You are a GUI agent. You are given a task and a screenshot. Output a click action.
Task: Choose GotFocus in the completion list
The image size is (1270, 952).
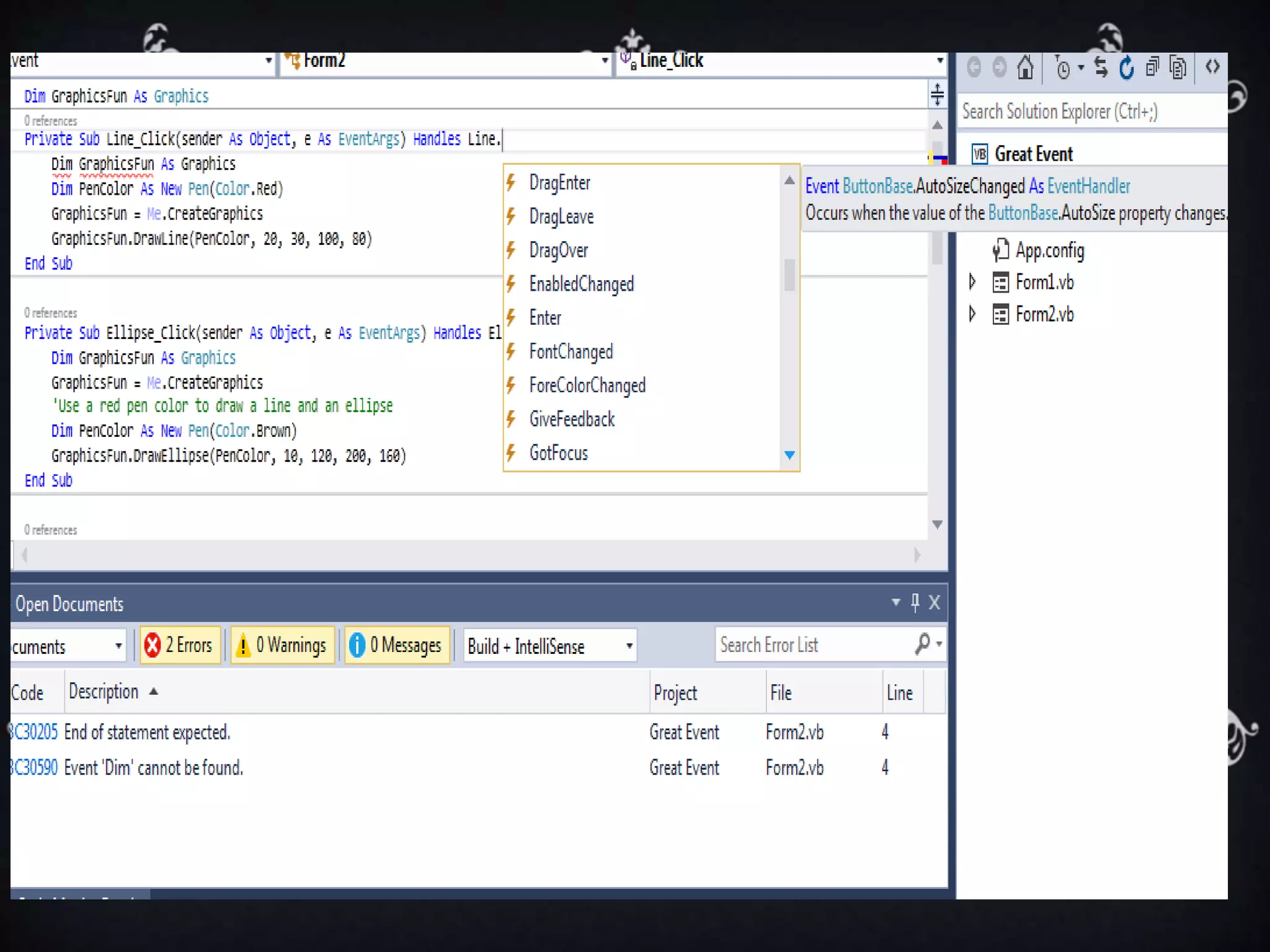tap(558, 453)
